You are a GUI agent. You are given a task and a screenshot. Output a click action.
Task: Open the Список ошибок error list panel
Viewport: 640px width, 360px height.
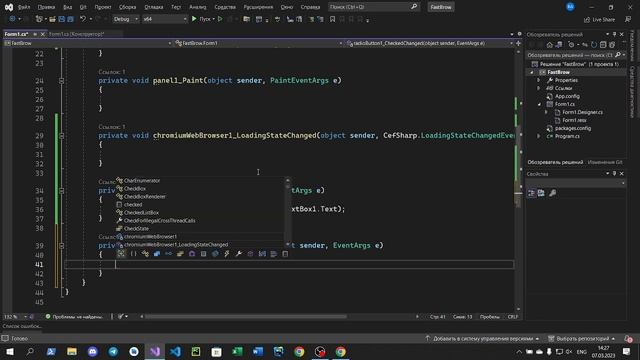22,326
